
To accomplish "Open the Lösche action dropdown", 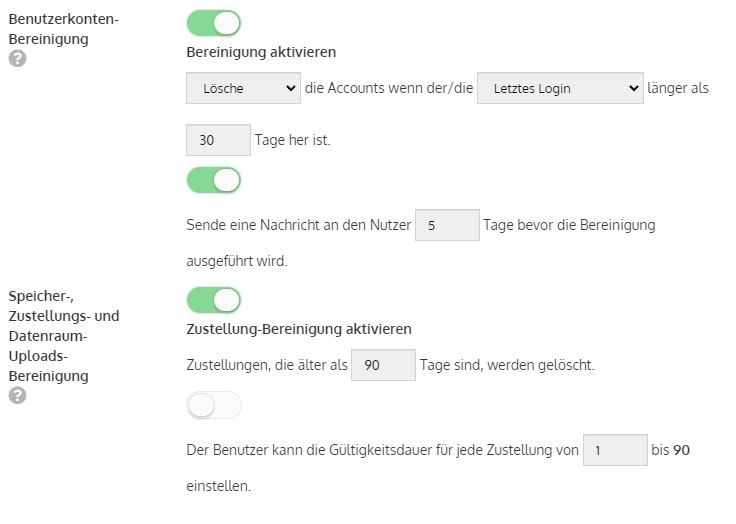I will [x=243, y=88].
